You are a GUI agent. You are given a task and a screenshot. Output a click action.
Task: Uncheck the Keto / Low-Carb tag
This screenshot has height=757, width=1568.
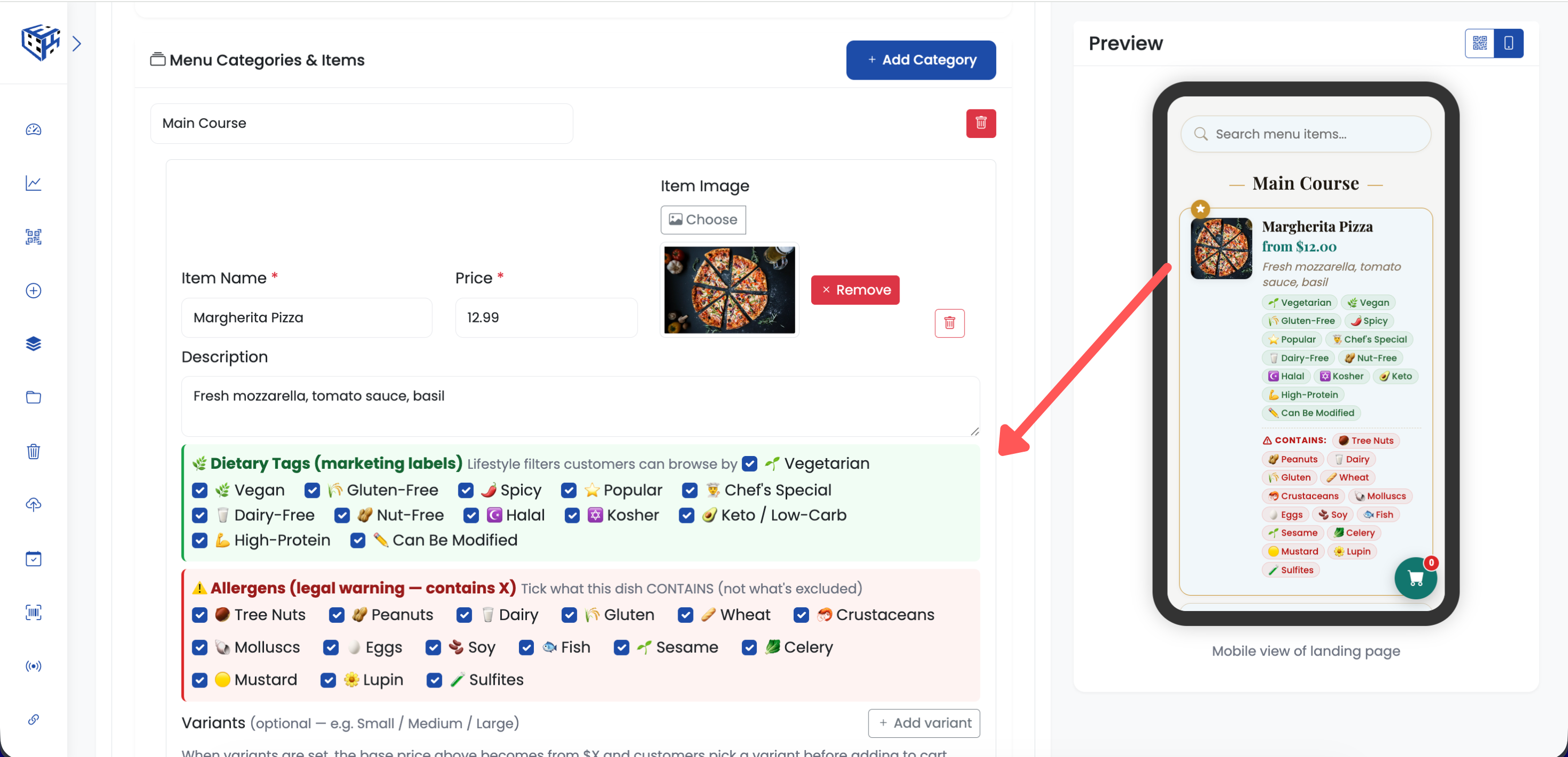(x=687, y=515)
